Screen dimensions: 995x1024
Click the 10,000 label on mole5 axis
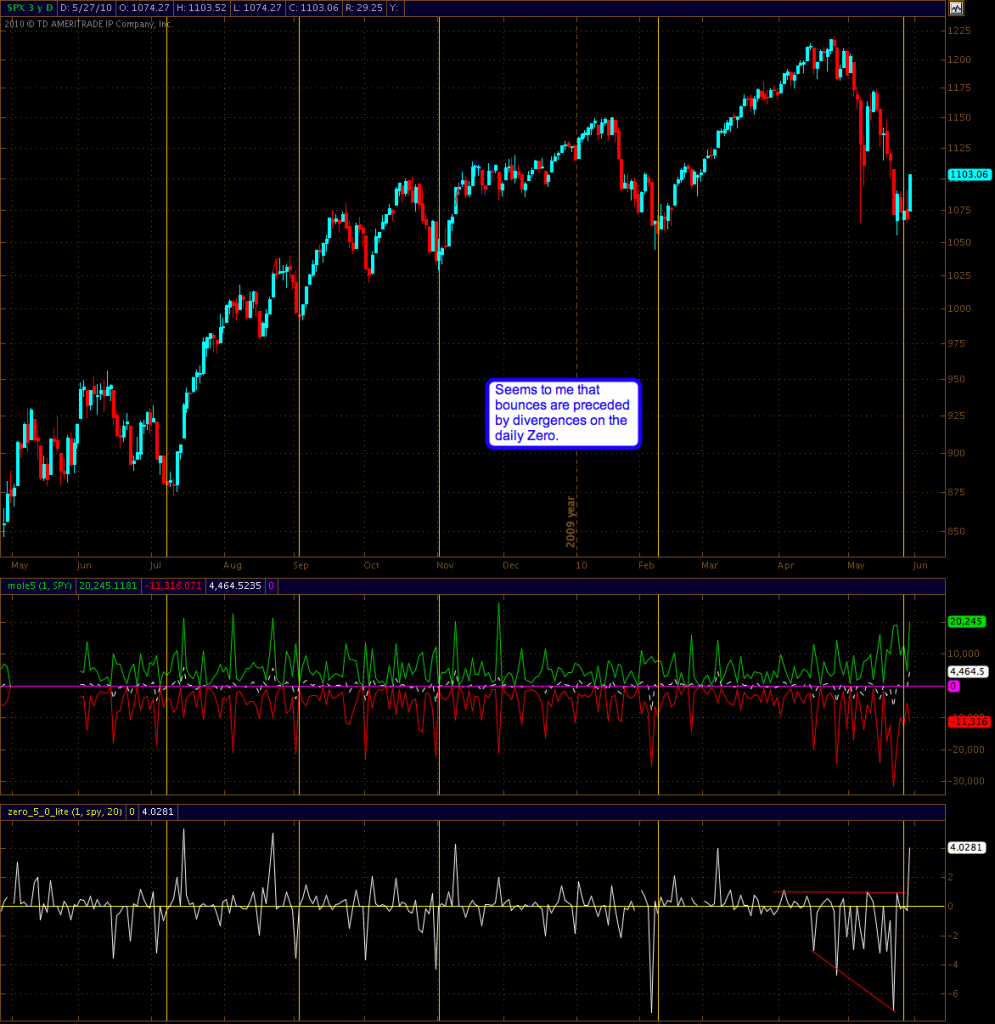click(x=964, y=654)
